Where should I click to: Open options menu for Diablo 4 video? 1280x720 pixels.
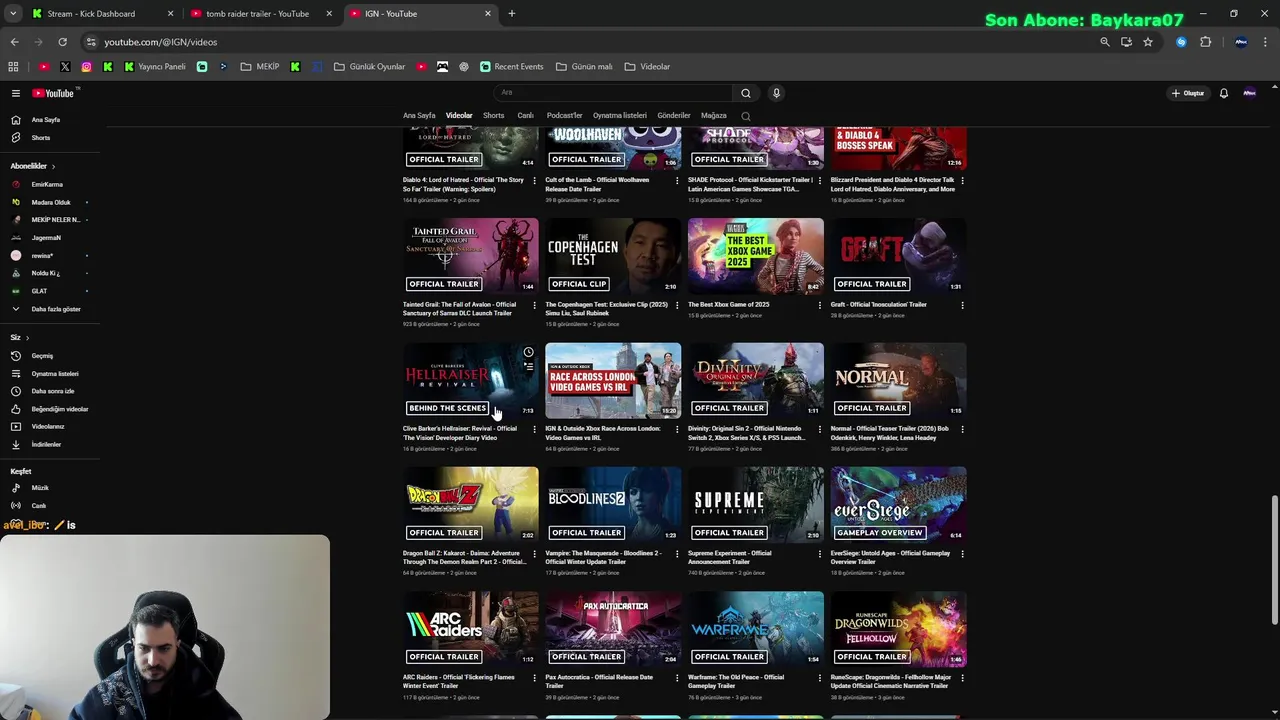(x=534, y=180)
